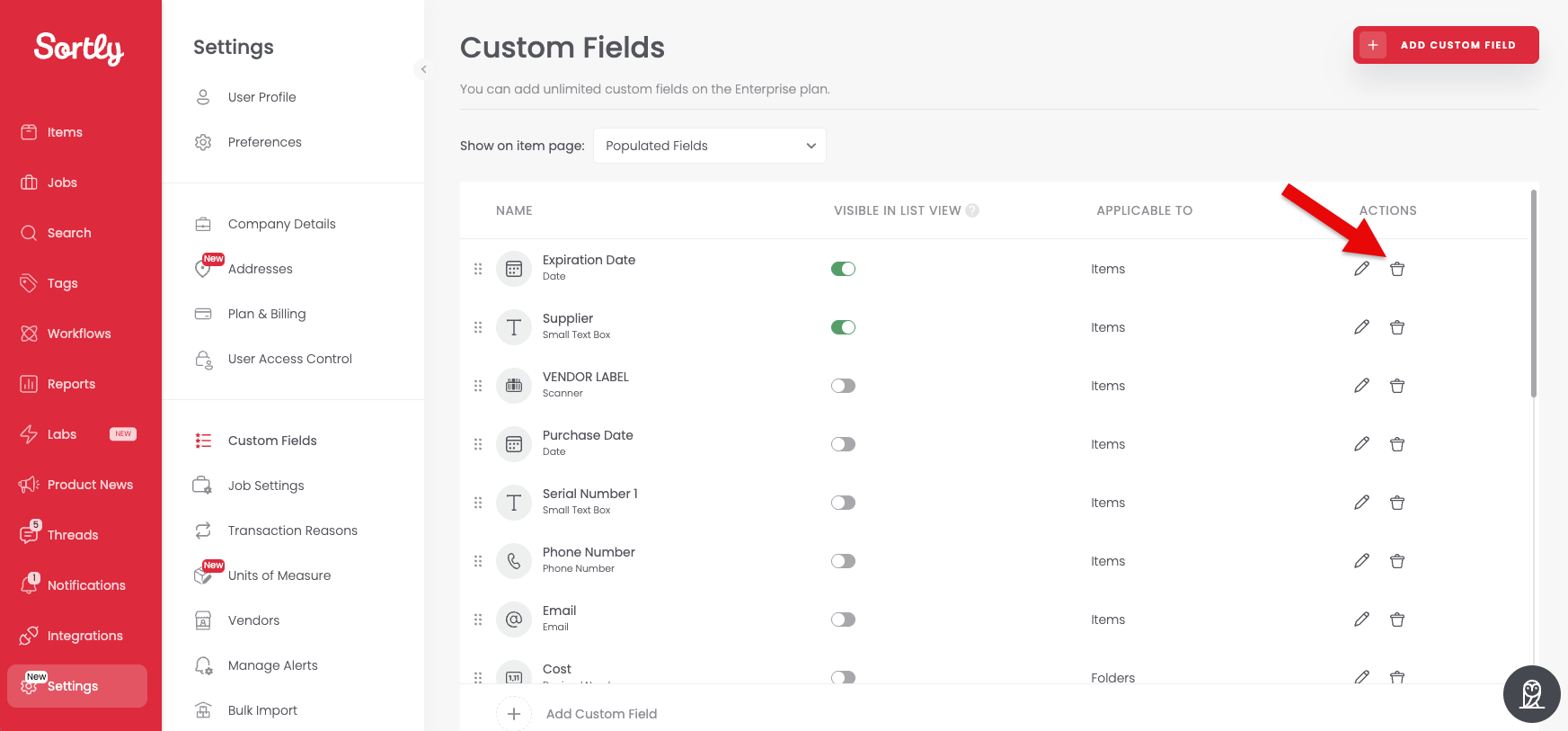Click the Sortly logo

point(79,49)
